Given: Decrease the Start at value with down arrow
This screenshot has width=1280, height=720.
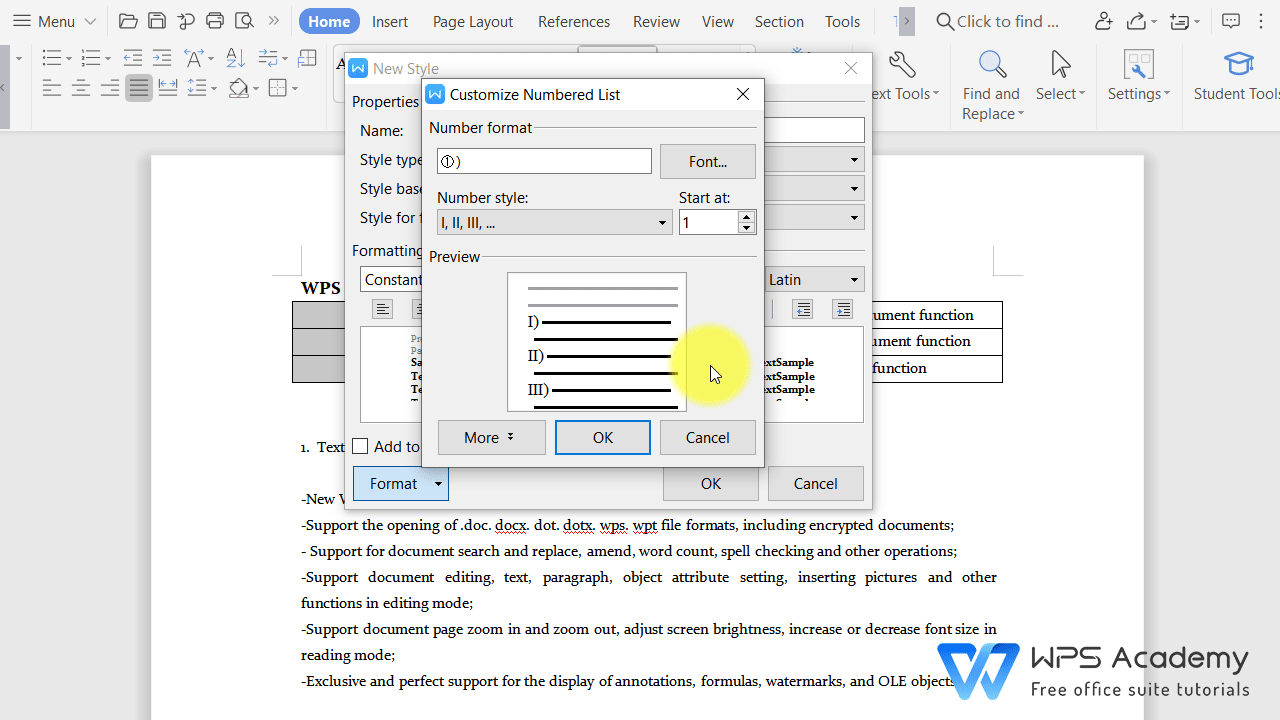Looking at the screenshot, I should pos(746,228).
